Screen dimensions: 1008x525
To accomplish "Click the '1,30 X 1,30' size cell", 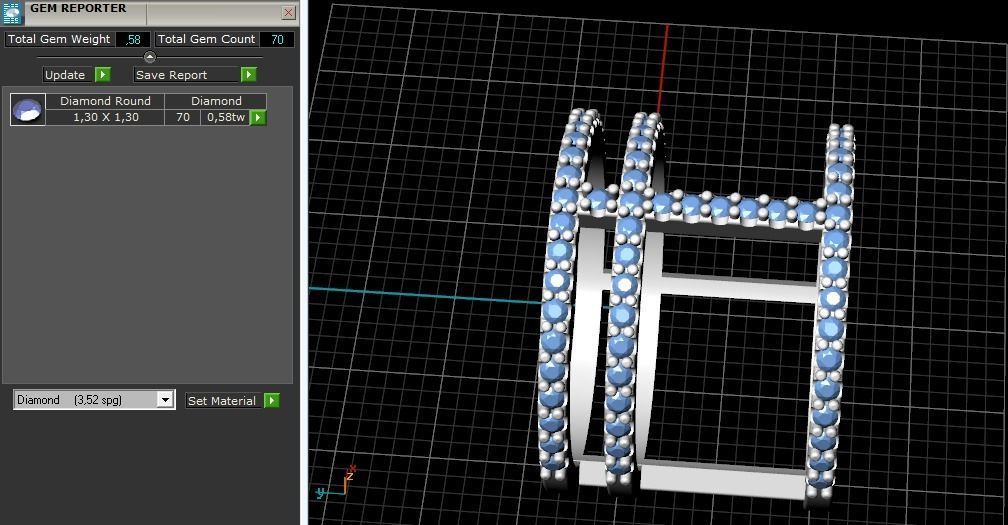I will click(105, 117).
